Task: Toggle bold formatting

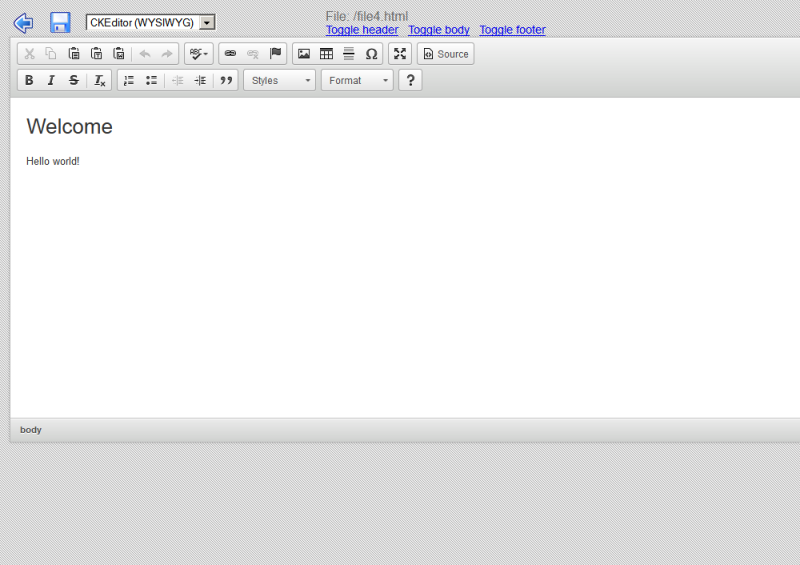Action: coord(29,80)
